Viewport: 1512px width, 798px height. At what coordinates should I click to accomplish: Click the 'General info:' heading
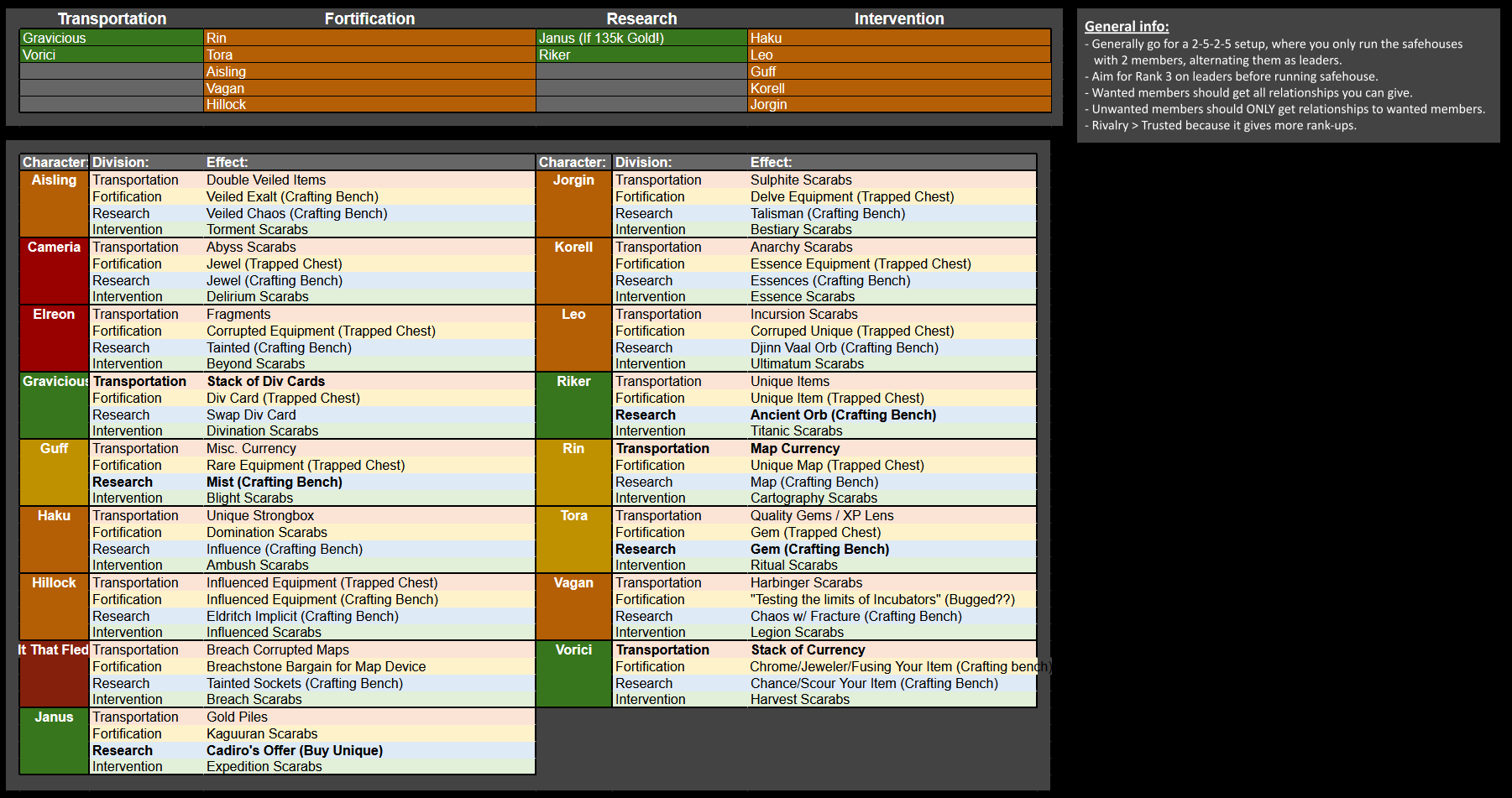pyautogui.click(x=1126, y=27)
